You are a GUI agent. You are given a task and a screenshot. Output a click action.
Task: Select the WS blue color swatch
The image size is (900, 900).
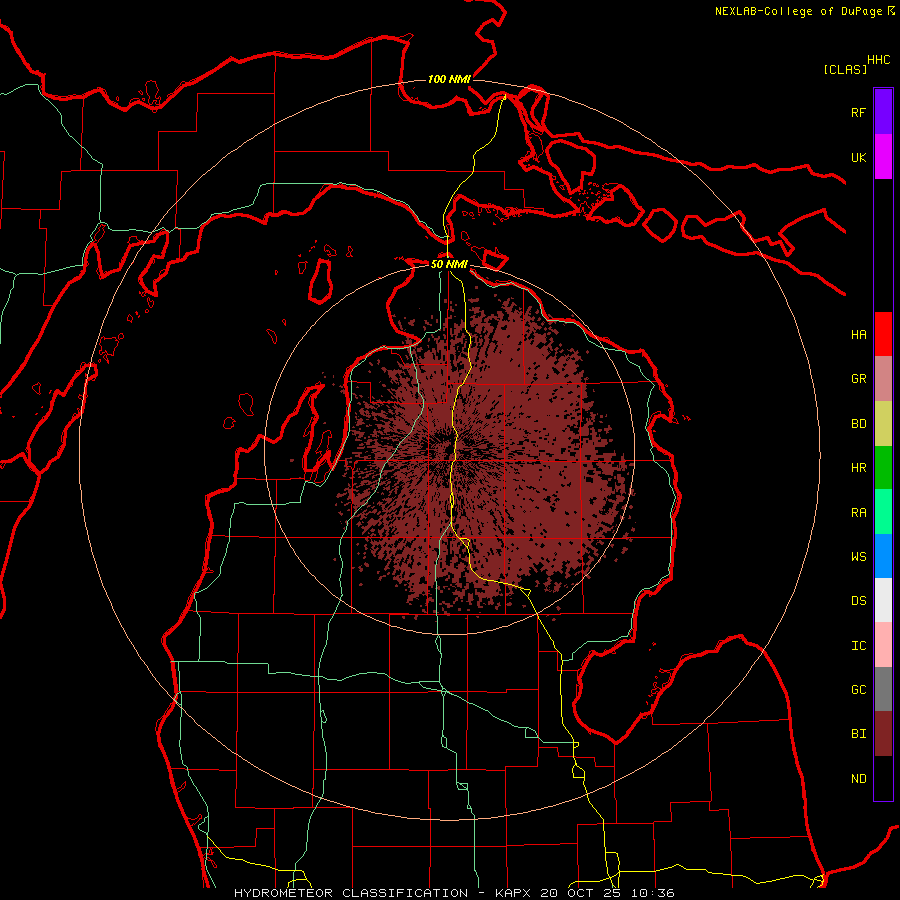[883, 556]
